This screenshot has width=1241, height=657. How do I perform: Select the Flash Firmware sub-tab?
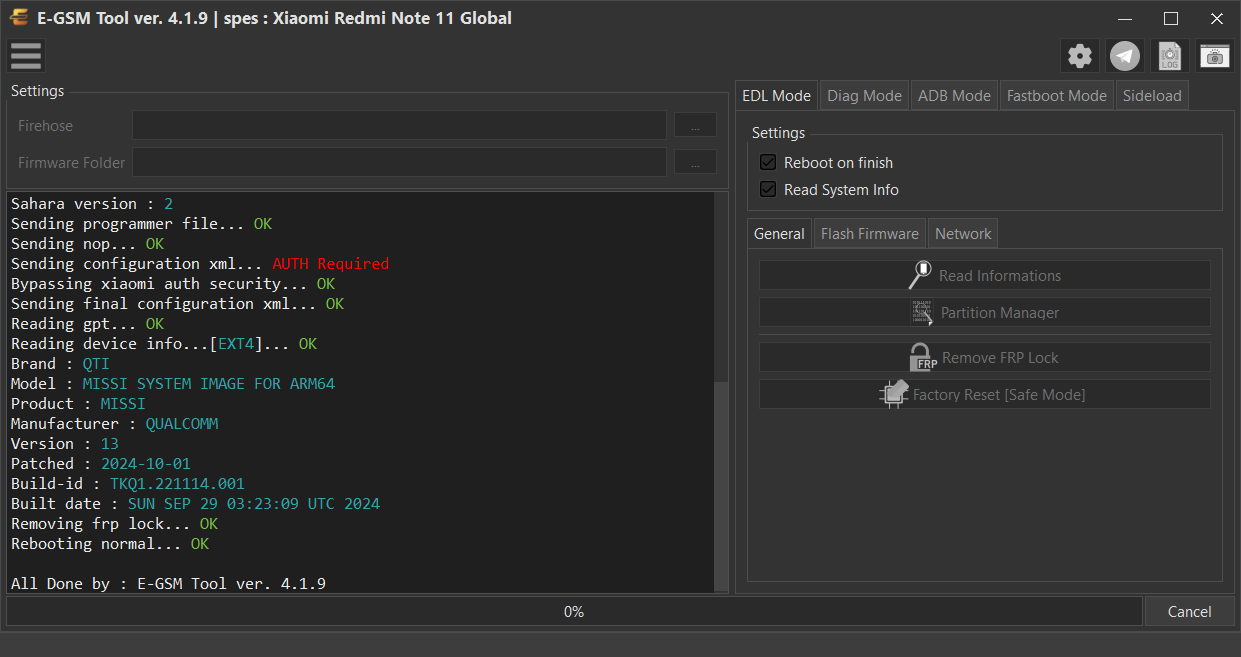[x=869, y=234]
